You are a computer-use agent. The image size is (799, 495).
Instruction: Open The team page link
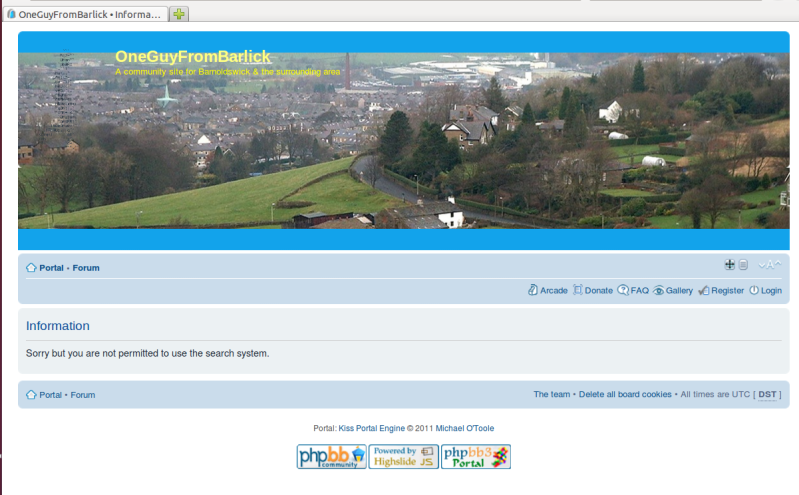pyautogui.click(x=551, y=395)
